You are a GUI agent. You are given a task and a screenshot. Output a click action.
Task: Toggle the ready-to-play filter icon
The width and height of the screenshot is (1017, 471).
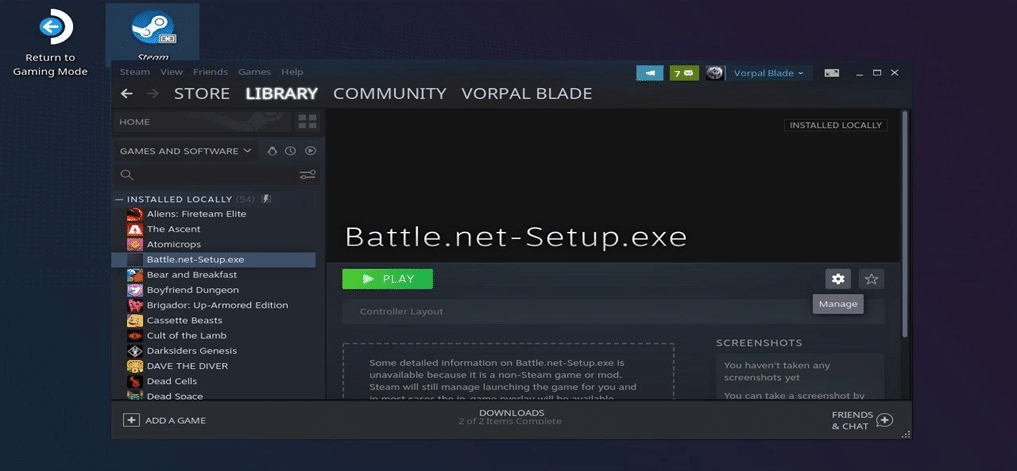coord(311,151)
